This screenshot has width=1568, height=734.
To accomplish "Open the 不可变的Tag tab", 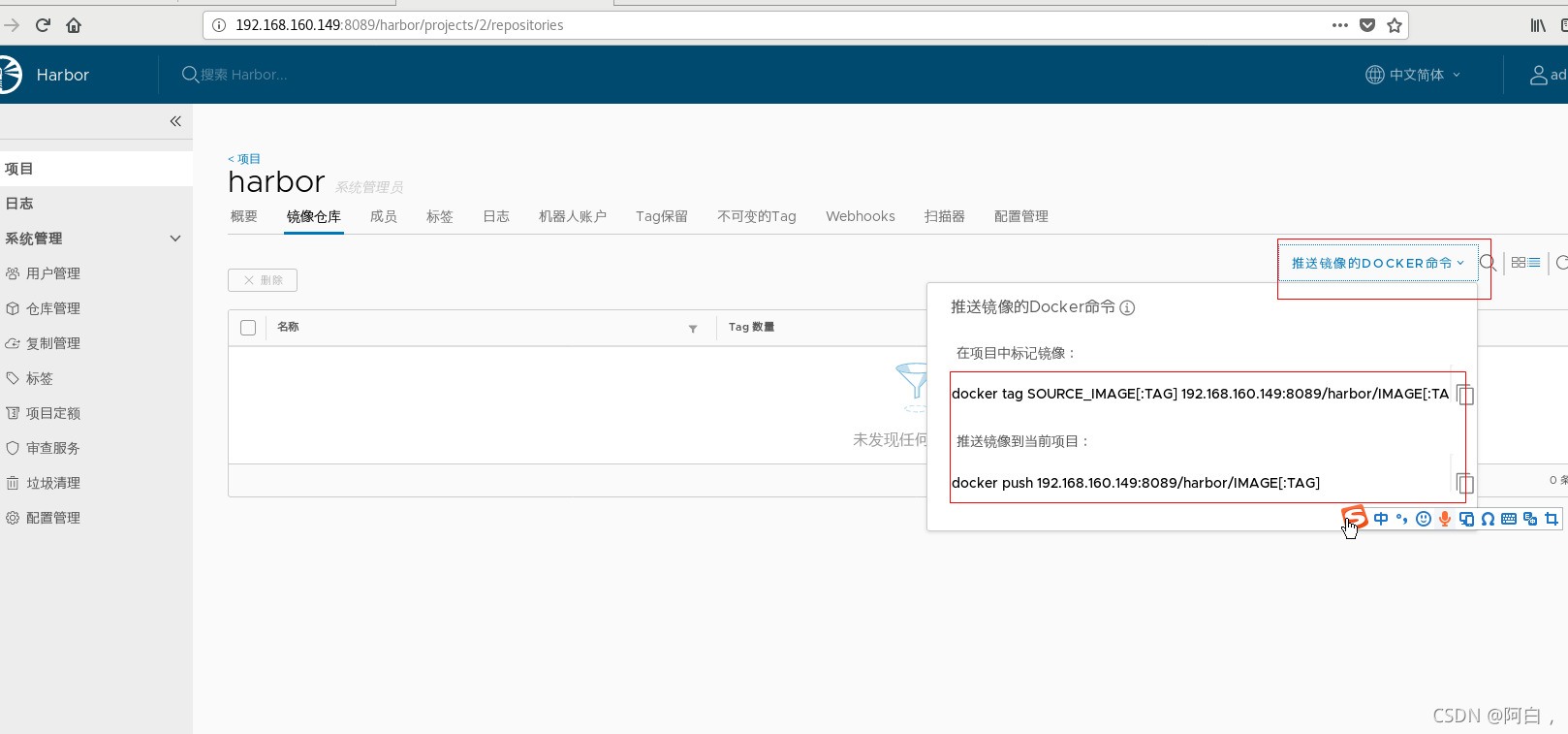I will pyautogui.click(x=757, y=216).
